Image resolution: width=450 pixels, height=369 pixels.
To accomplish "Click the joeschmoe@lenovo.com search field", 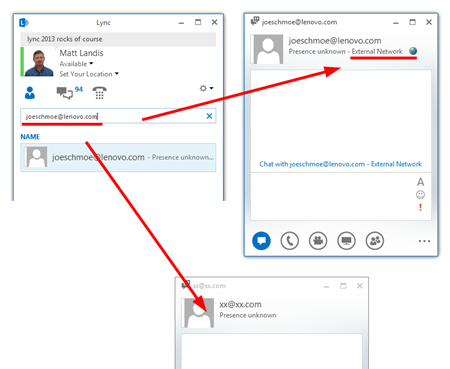I will [118, 116].
